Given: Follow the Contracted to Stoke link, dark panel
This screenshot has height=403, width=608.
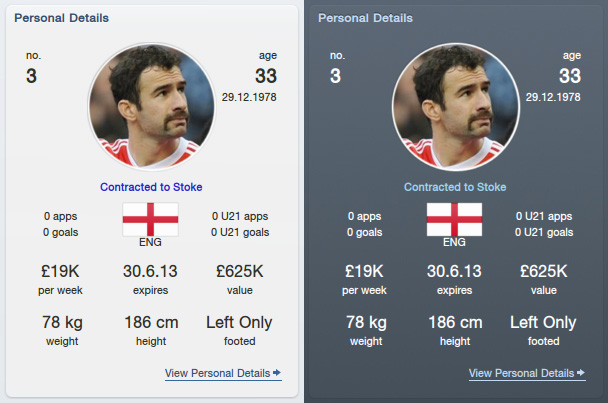Looking at the screenshot, I should click(x=455, y=187).
